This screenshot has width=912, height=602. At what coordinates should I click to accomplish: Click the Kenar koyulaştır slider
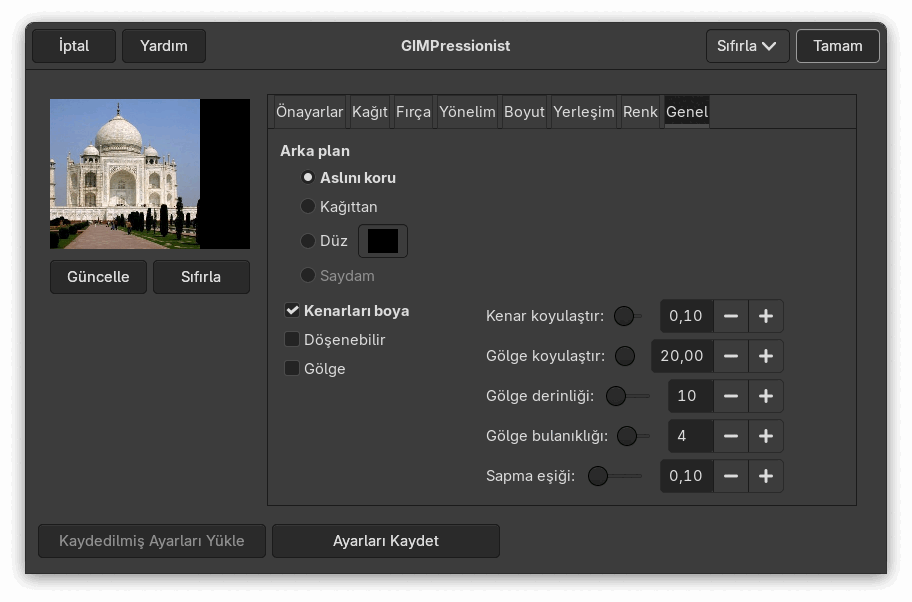pyautogui.click(x=628, y=316)
